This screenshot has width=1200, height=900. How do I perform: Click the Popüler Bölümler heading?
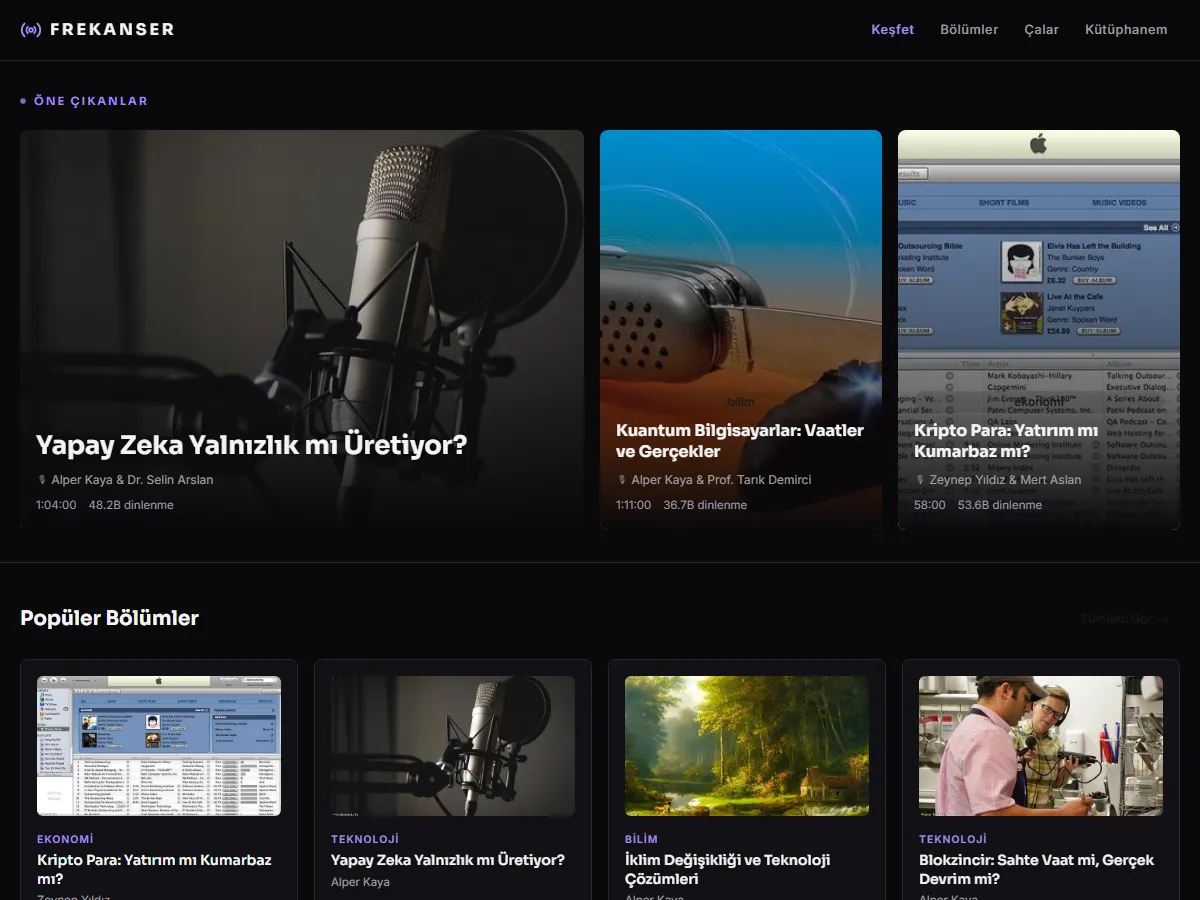(x=109, y=618)
